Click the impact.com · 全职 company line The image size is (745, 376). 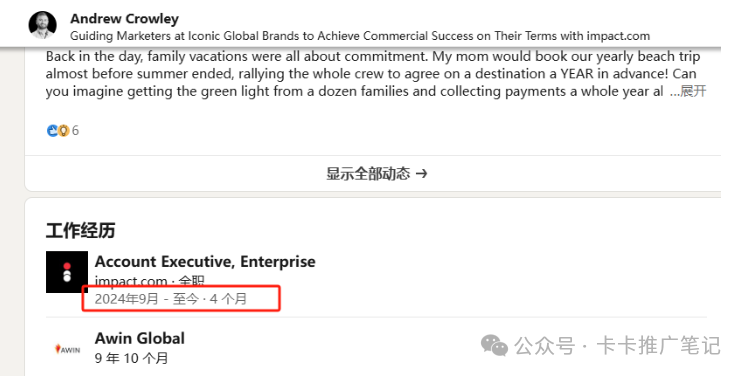tap(149, 281)
